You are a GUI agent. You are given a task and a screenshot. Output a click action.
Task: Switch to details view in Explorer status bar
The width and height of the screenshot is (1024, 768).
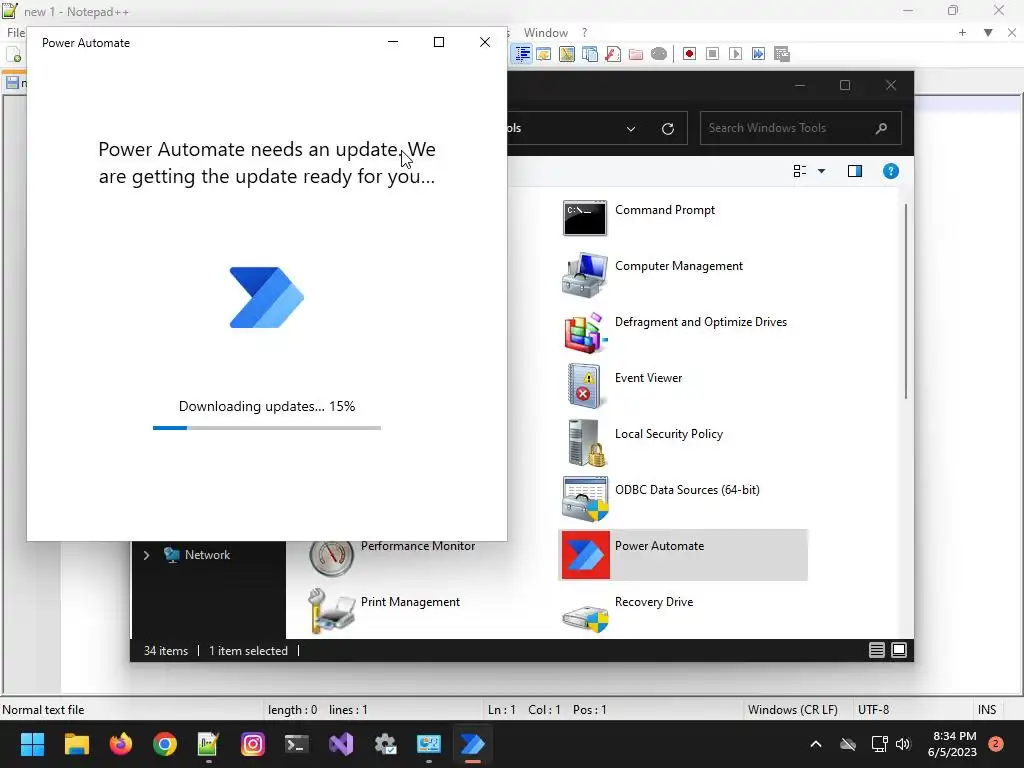tap(876, 650)
